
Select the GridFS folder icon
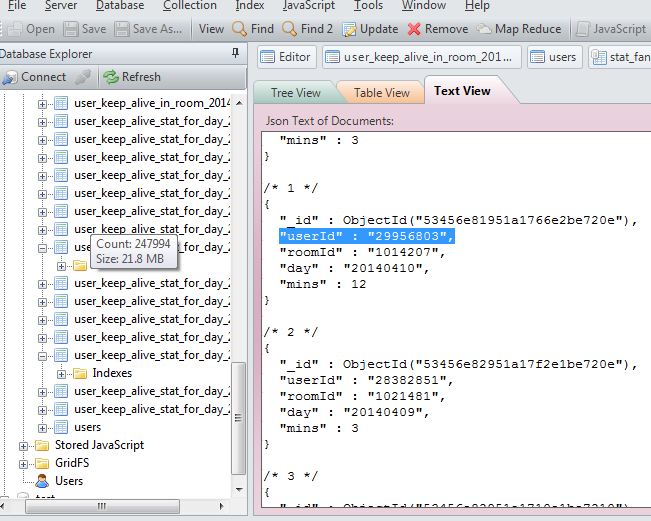42,463
